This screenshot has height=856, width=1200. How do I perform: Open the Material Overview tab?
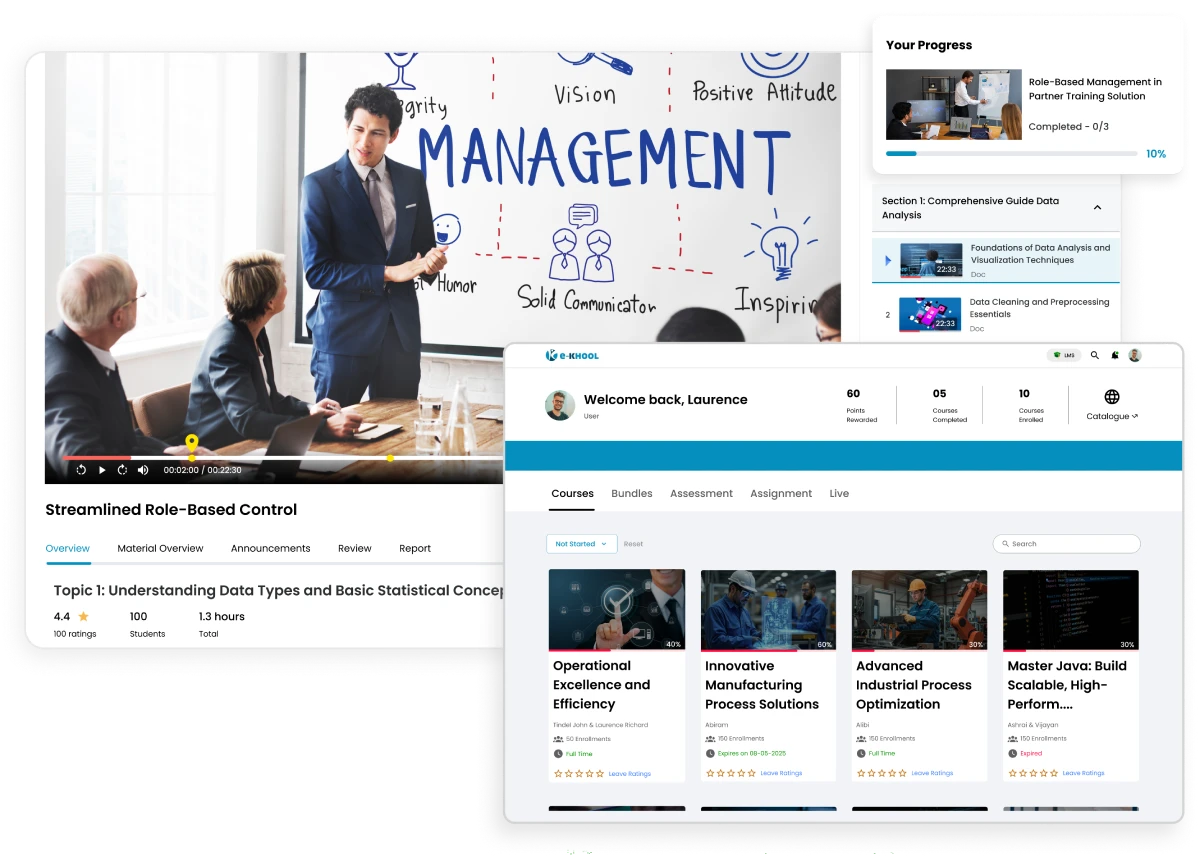pyautogui.click(x=160, y=548)
